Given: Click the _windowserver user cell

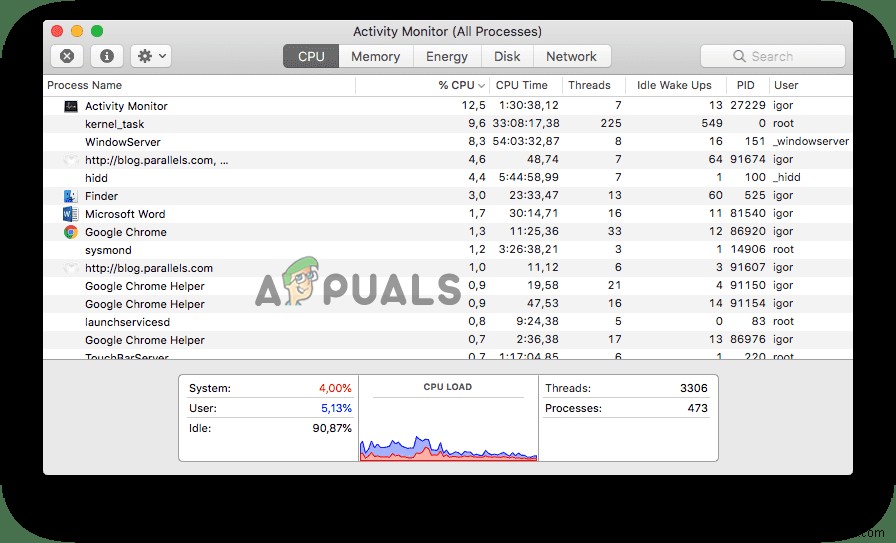Looking at the screenshot, I should (x=811, y=142).
